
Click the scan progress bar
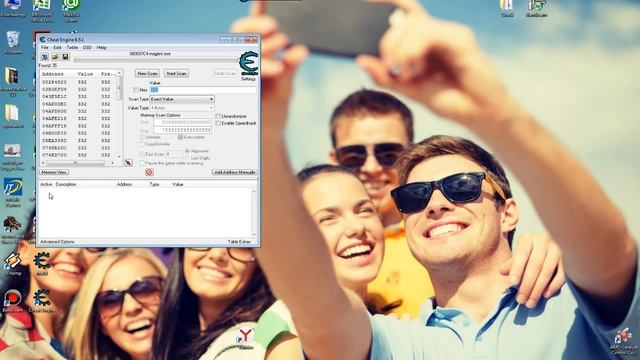156,60
